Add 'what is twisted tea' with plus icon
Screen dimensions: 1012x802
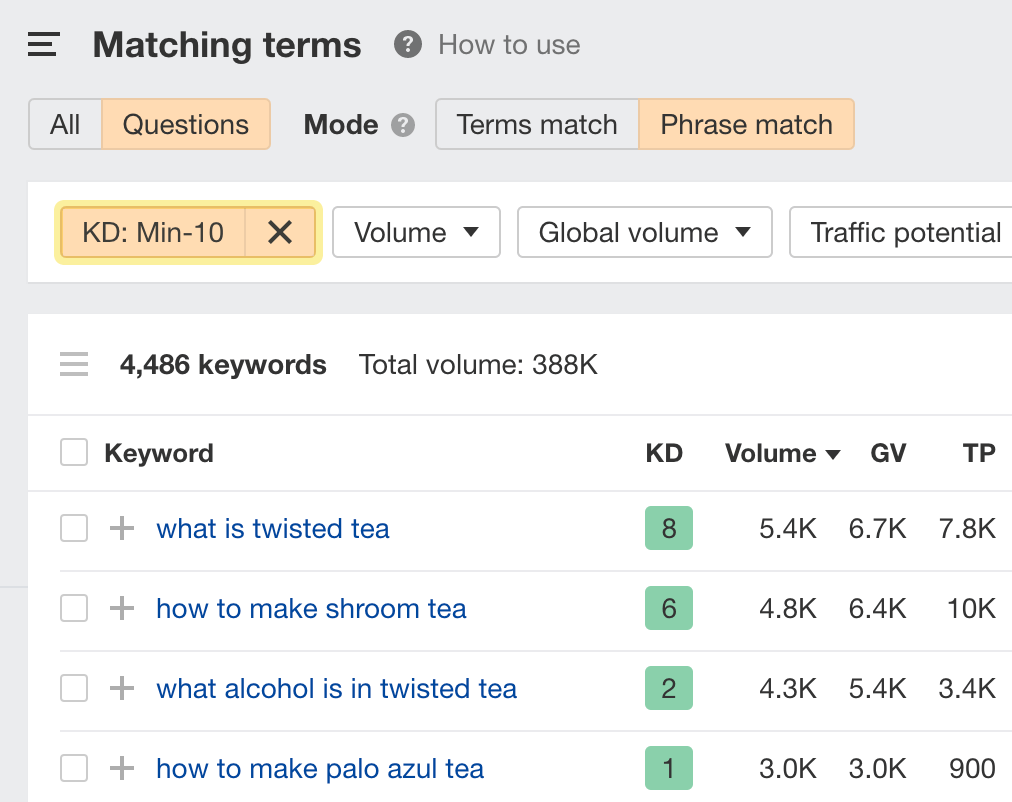click(122, 528)
